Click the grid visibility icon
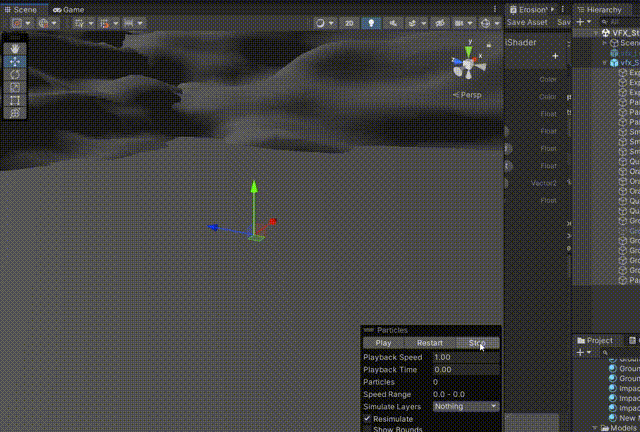The height and width of the screenshot is (432, 640). [79, 23]
